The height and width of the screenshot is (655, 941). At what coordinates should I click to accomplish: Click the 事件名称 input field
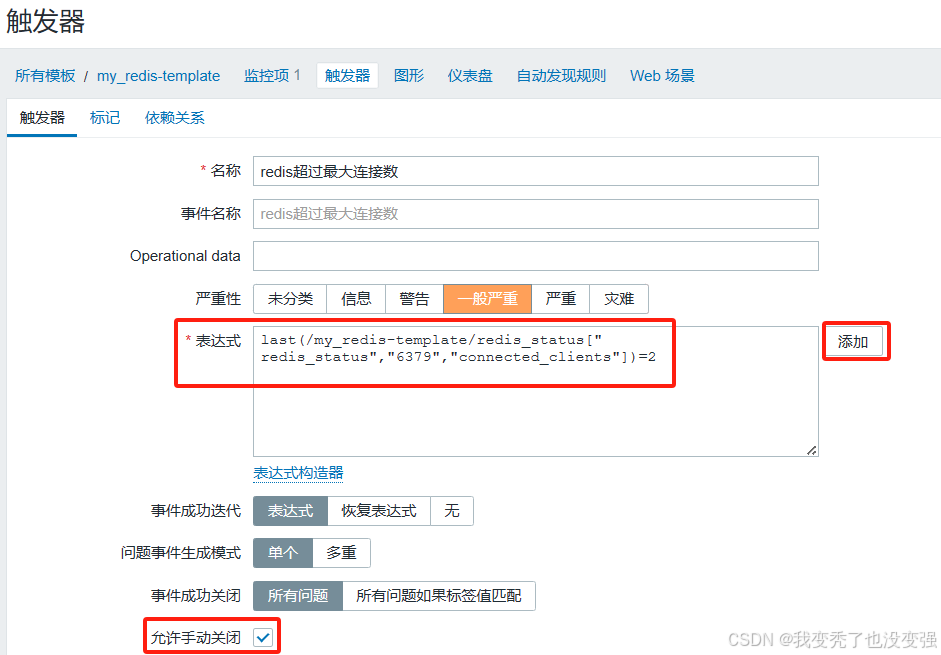coord(535,214)
